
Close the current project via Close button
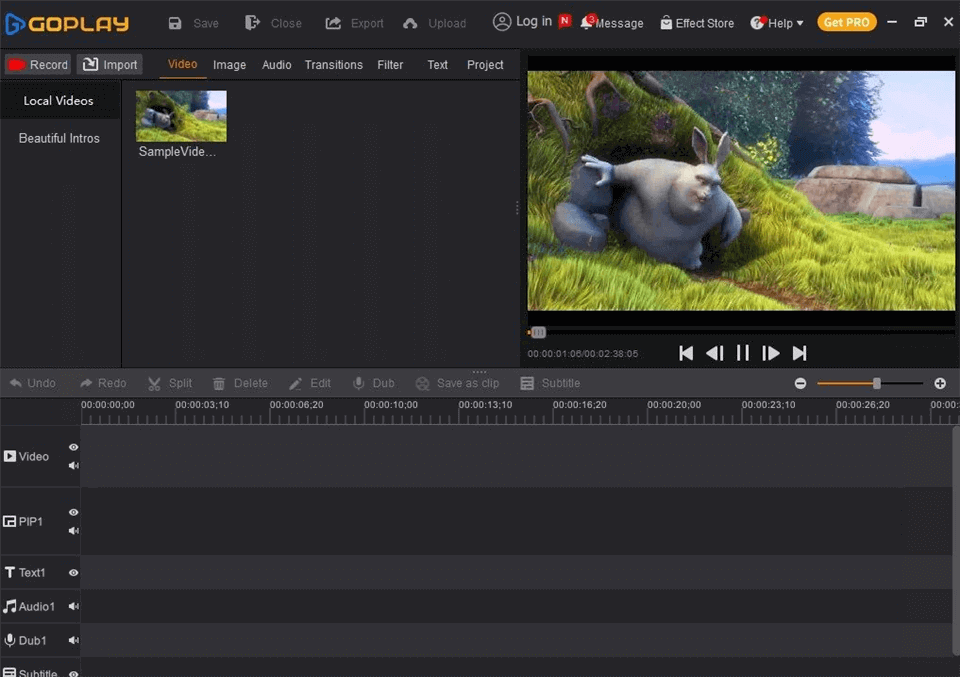[273, 23]
